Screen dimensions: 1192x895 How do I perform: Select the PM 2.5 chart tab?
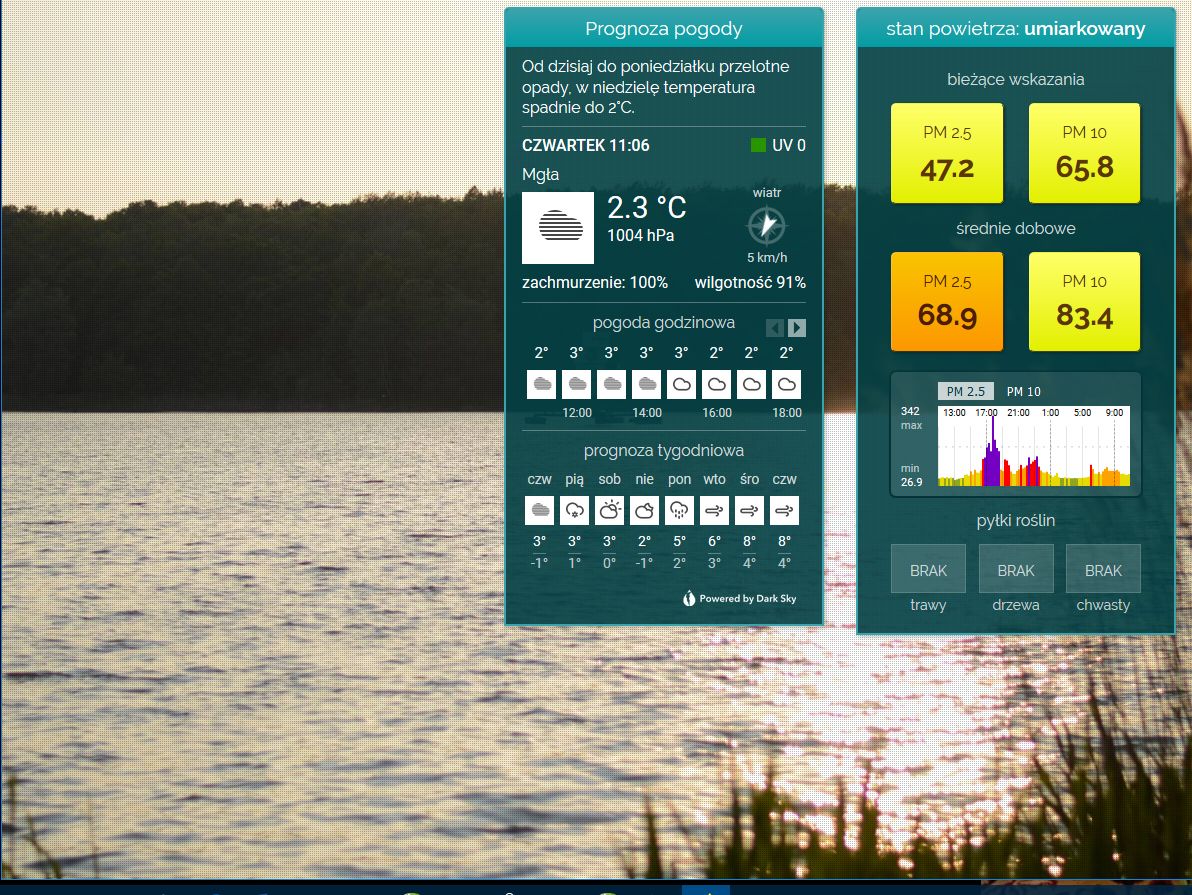click(x=966, y=392)
